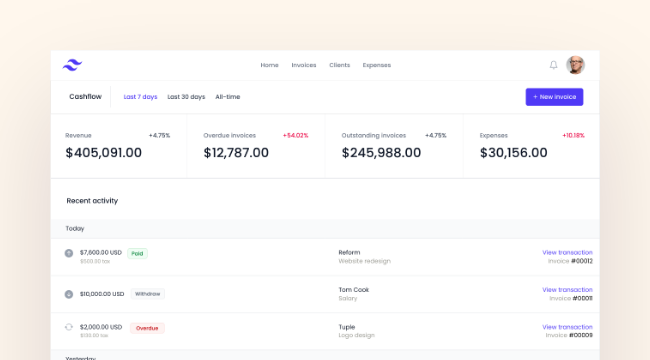Click the Overdue badge

coord(147,328)
